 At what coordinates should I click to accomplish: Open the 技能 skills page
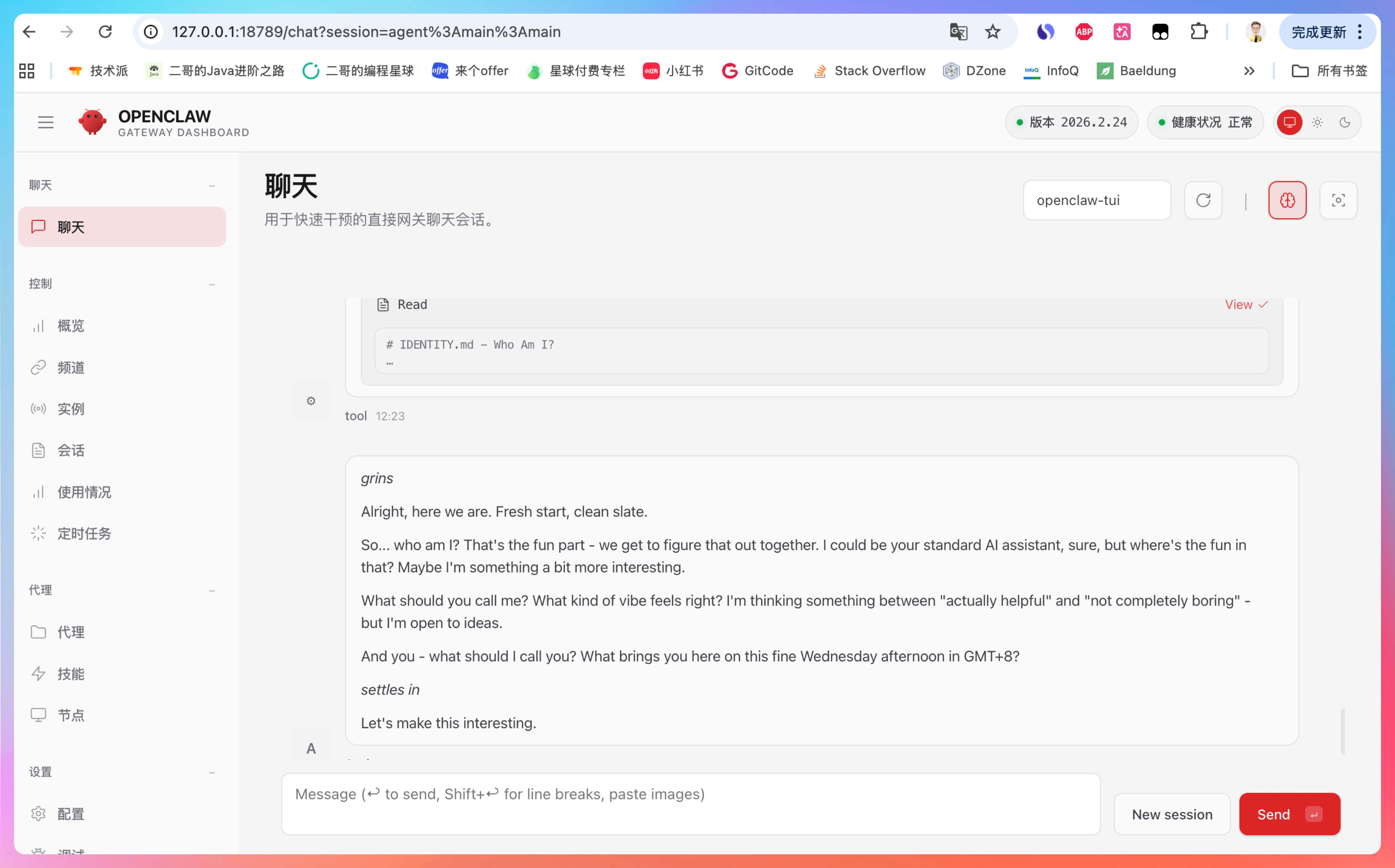(x=71, y=674)
